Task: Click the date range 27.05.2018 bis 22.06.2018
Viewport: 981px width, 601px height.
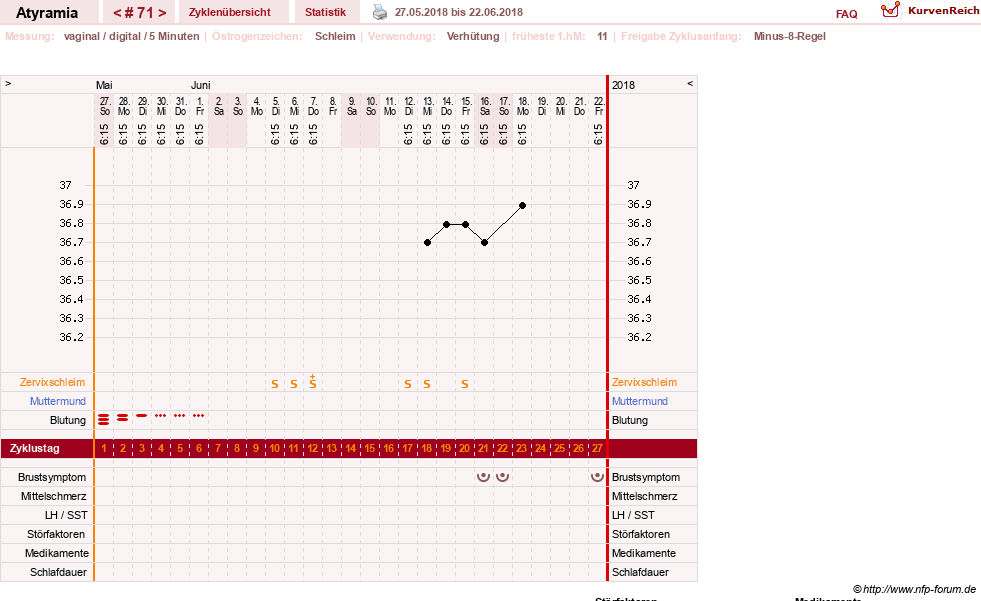Action: pyautogui.click(x=459, y=12)
